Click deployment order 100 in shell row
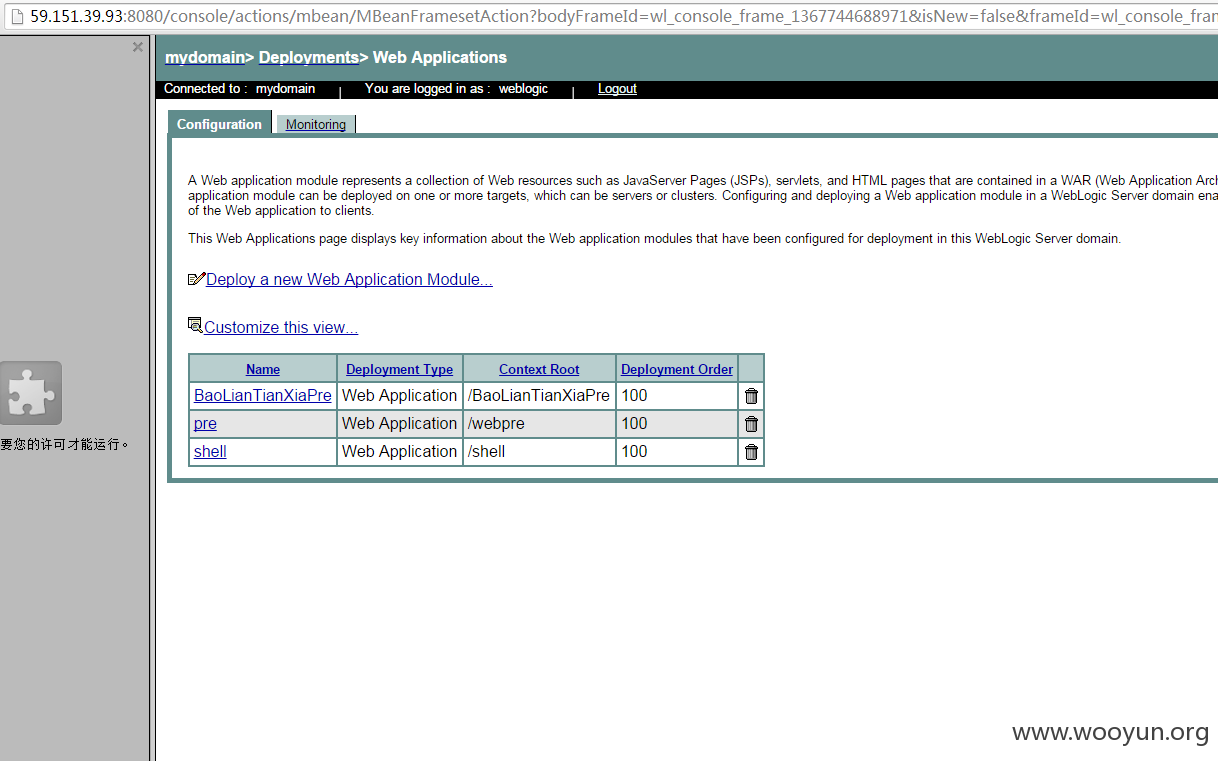The image size is (1218, 761). [677, 452]
